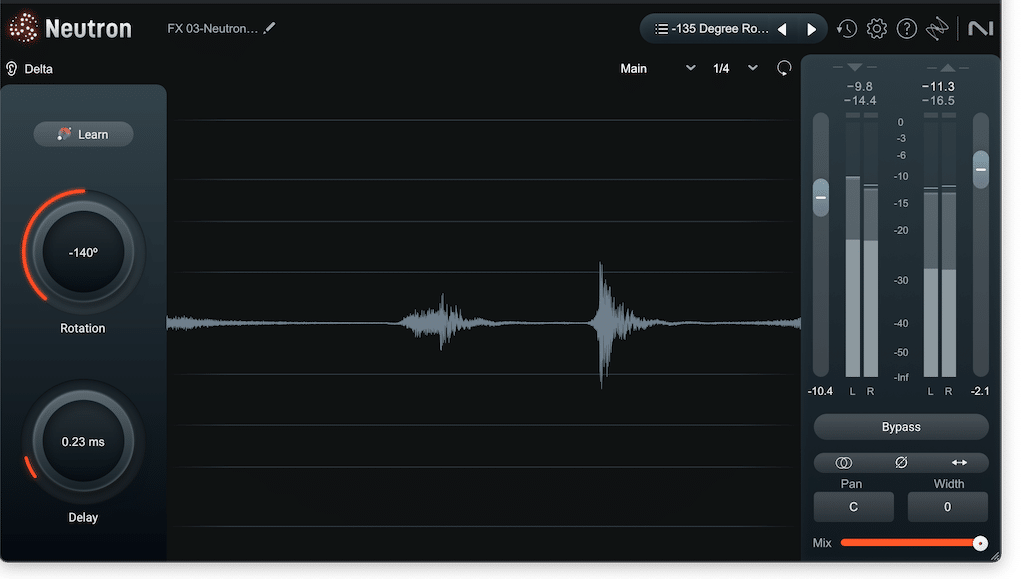
Task: Click the output peak reading -11.3
Action: (x=938, y=86)
